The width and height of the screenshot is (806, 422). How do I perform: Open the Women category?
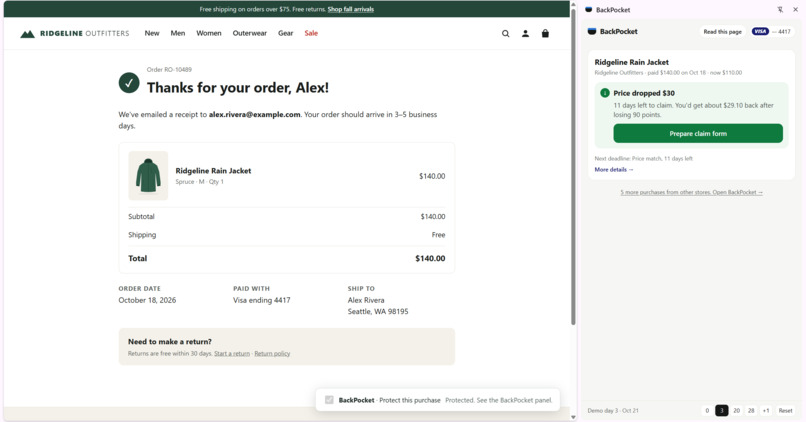[x=209, y=33]
